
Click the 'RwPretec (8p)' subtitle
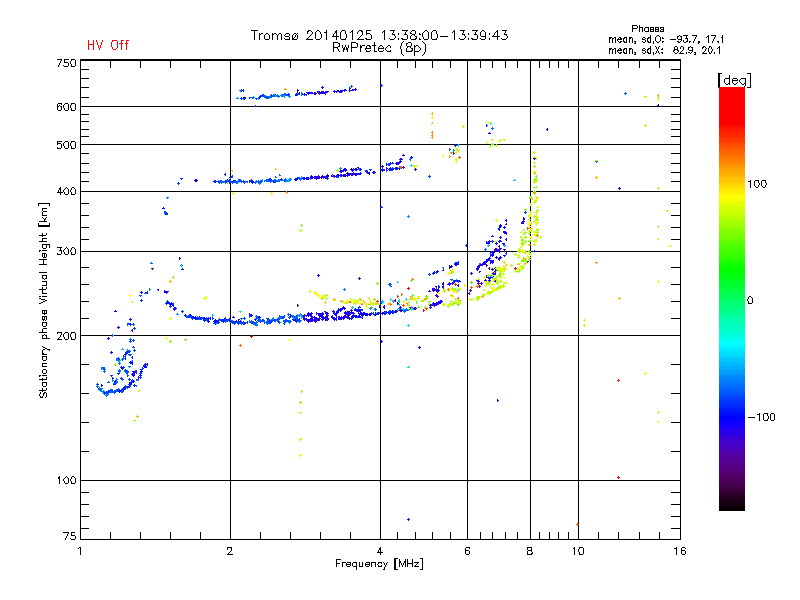tap(380, 48)
